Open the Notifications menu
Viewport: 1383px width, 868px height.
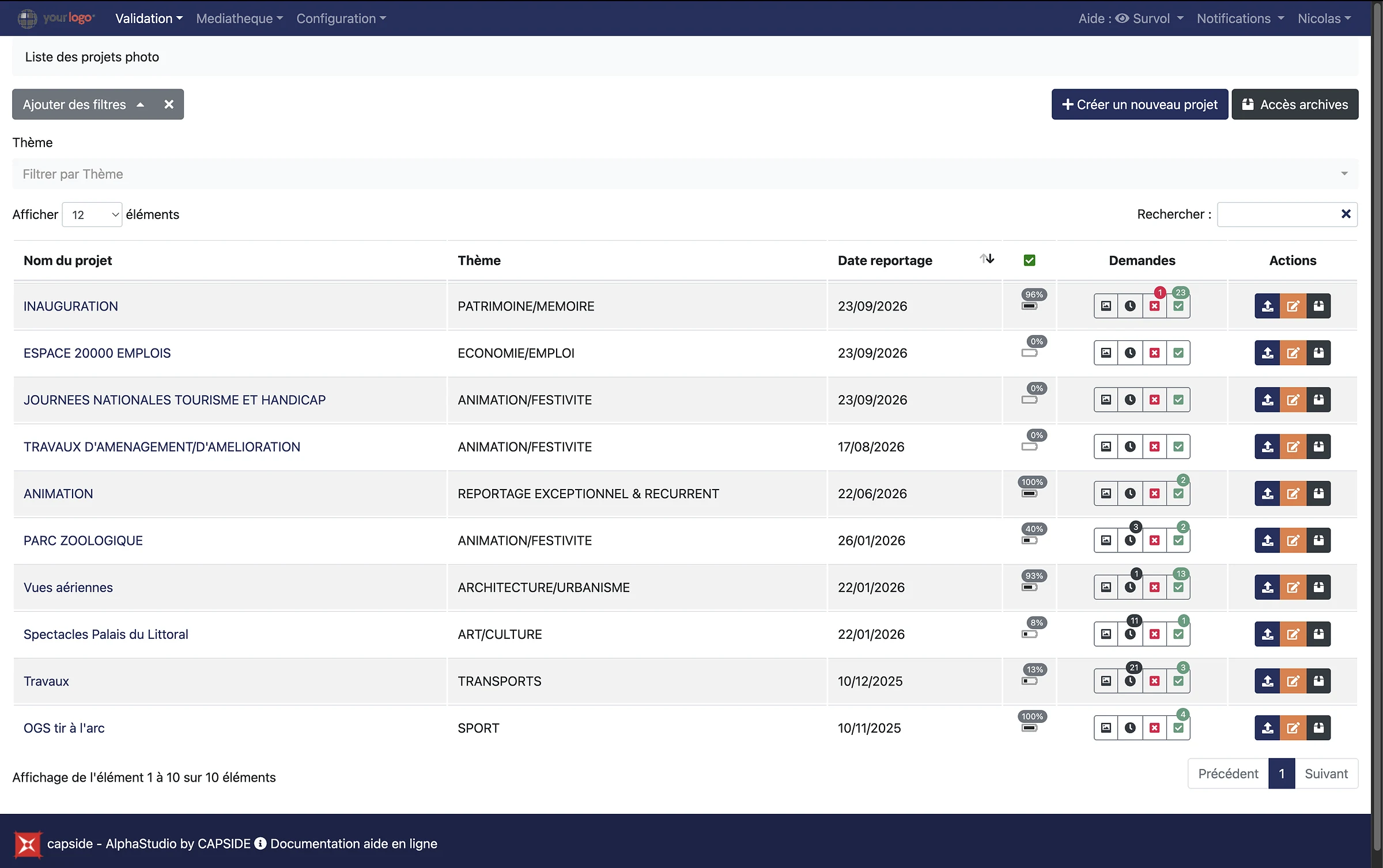click(1240, 18)
